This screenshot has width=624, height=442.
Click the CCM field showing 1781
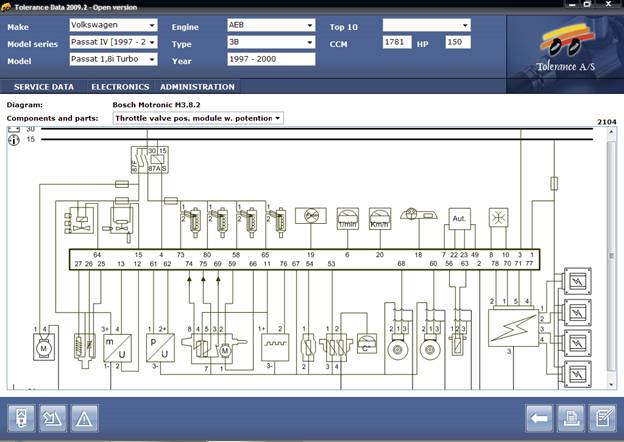point(396,43)
